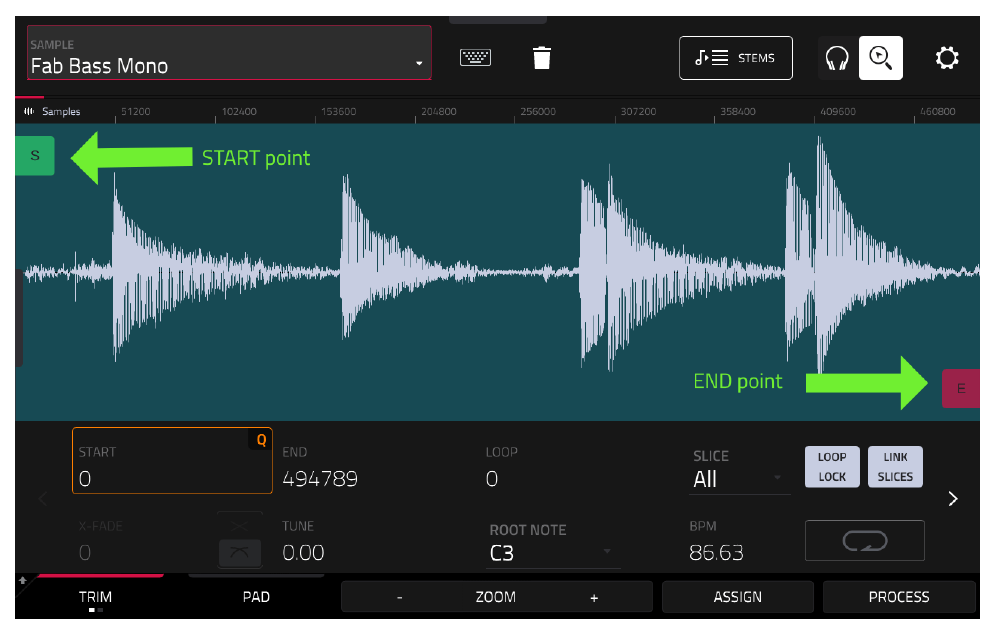
Task: Select the red E end marker
Action: click(x=960, y=388)
